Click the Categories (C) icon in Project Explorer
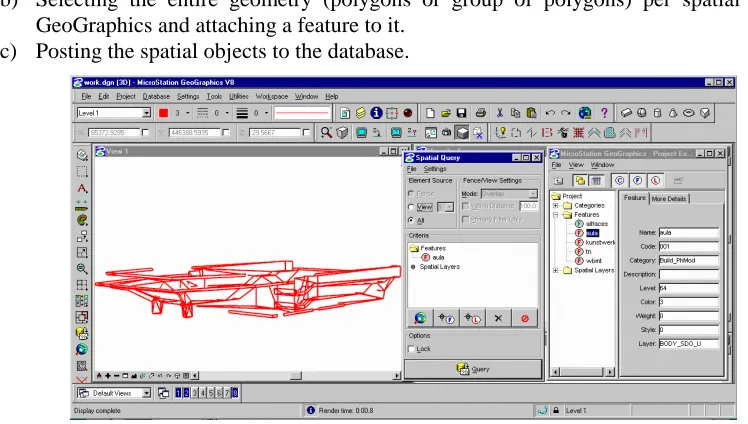Screen dimensions: 748x424 [x=619, y=181]
